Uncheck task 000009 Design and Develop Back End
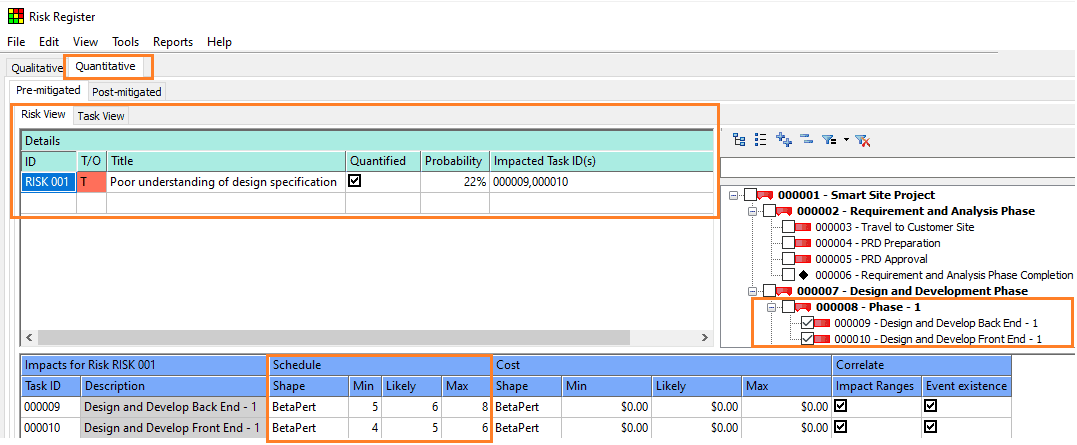 pos(807,323)
